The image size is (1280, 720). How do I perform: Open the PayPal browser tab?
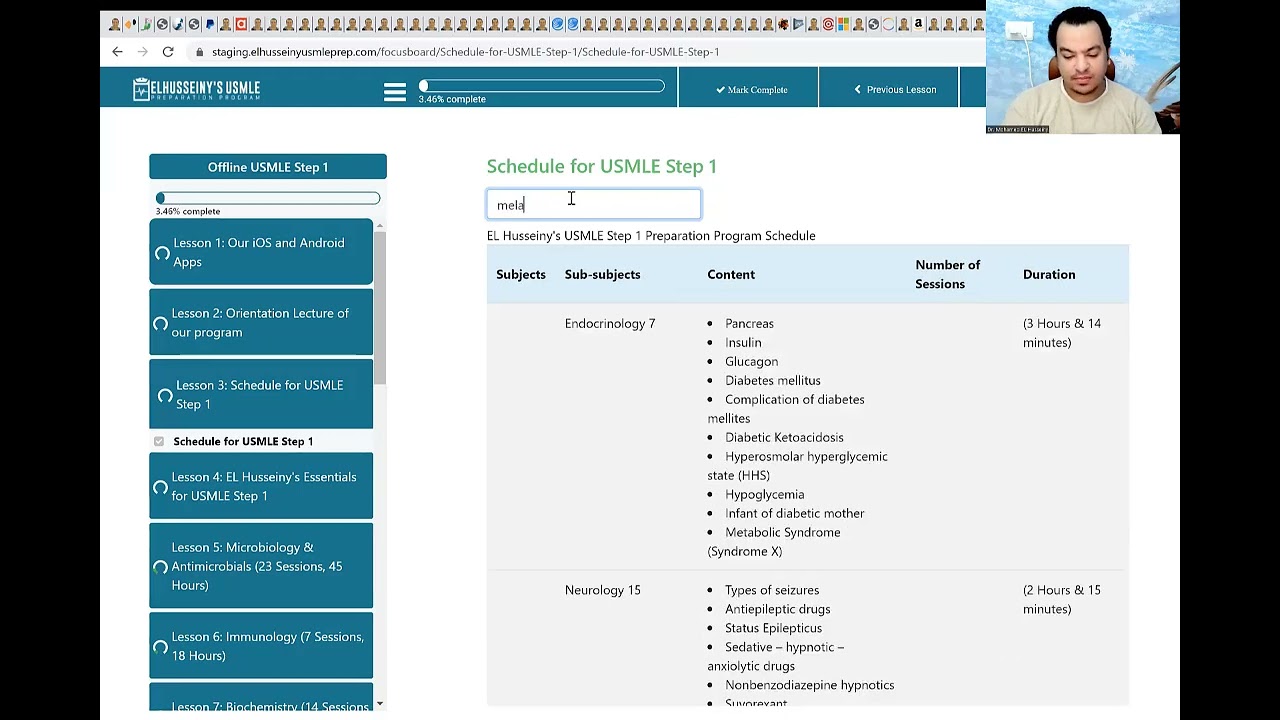(x=210, y=24)
